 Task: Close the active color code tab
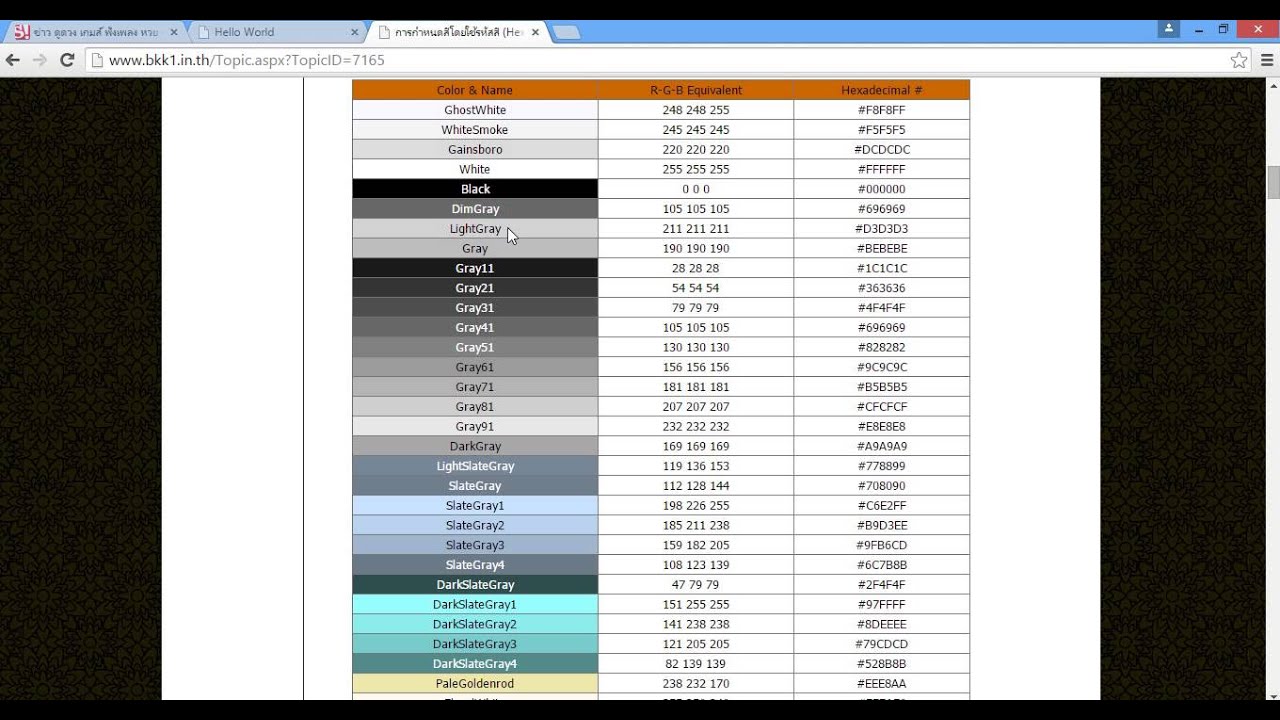pos(536,32)
